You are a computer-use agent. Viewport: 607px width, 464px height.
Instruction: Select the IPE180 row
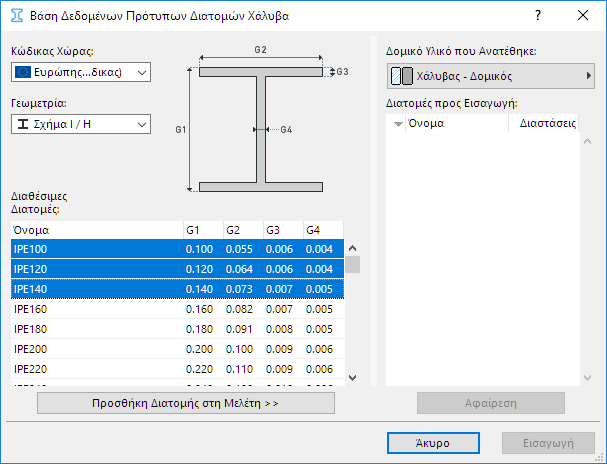point(177,329)
